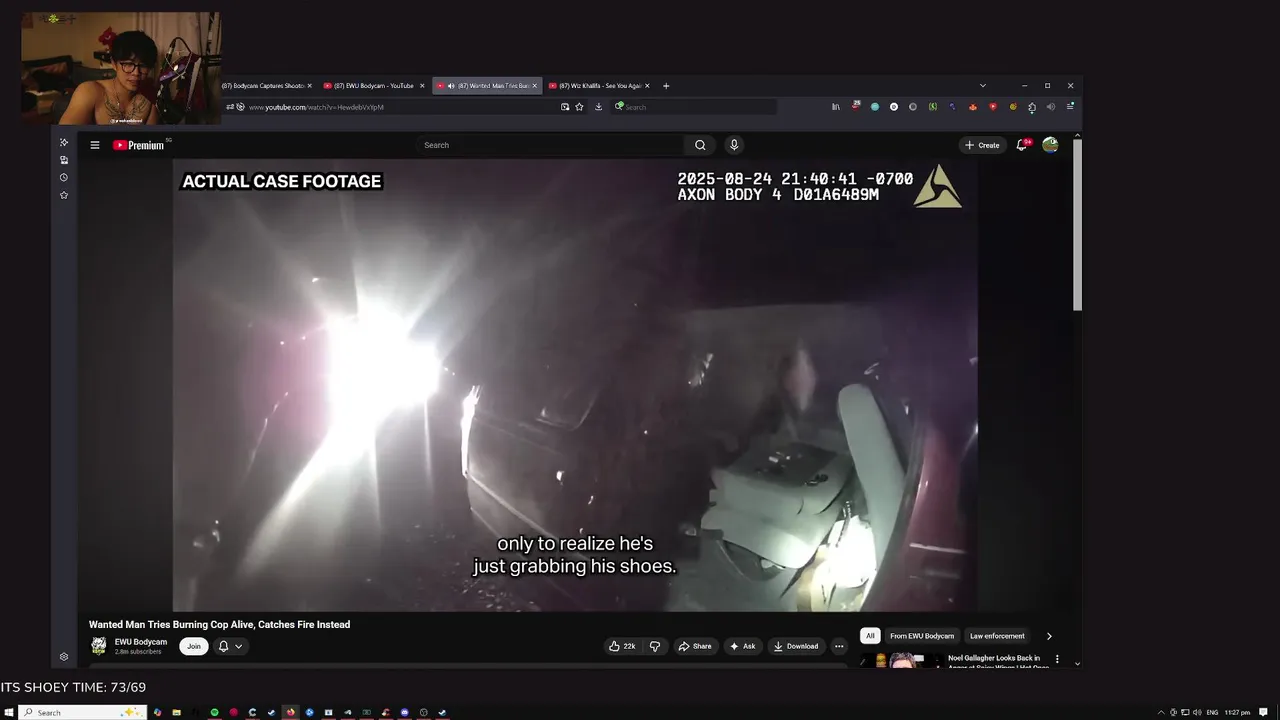Image resolution: width=1280 pixels, height=720 pixels.
Task: Open Bookmarks star icon in browser sidebar
Action: (x=64, y=195)
